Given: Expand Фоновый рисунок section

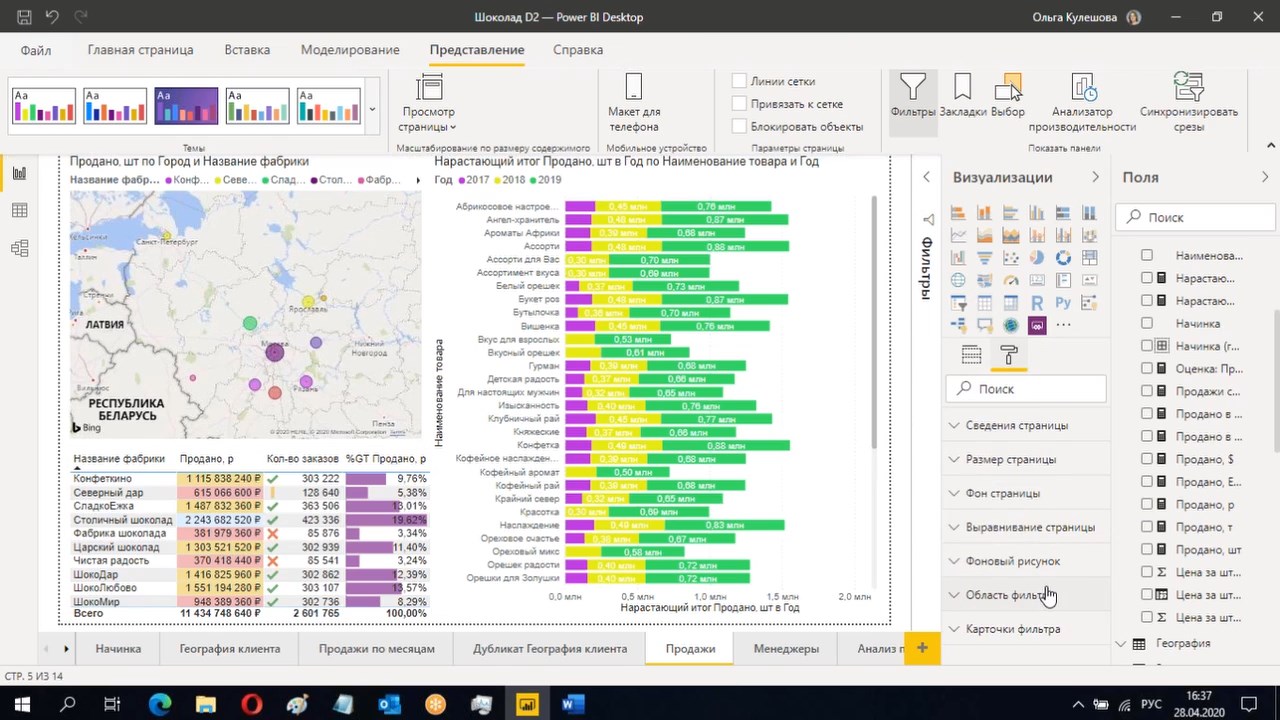Looking at the screenshot, I should 1026,561.
